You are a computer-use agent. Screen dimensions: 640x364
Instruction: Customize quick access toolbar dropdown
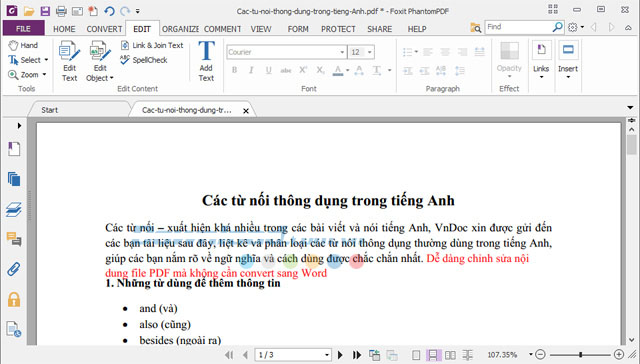coord(138,11)
